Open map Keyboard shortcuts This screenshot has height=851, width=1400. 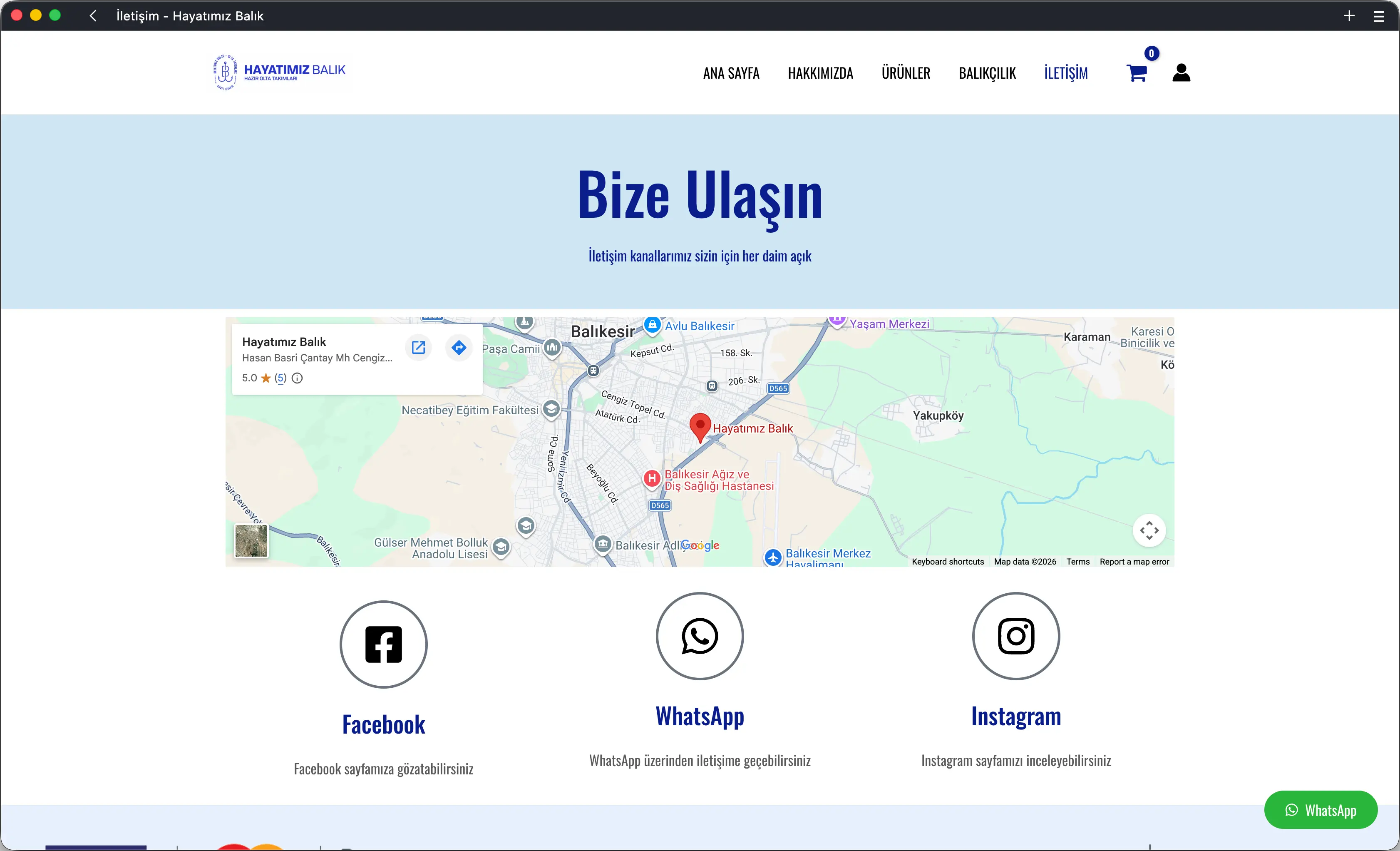pos(948,562)
